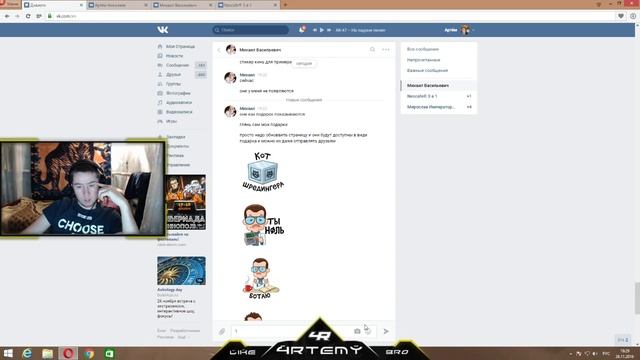
Task: Click the paperclip attach icon
Action: [x=222, y=331]
